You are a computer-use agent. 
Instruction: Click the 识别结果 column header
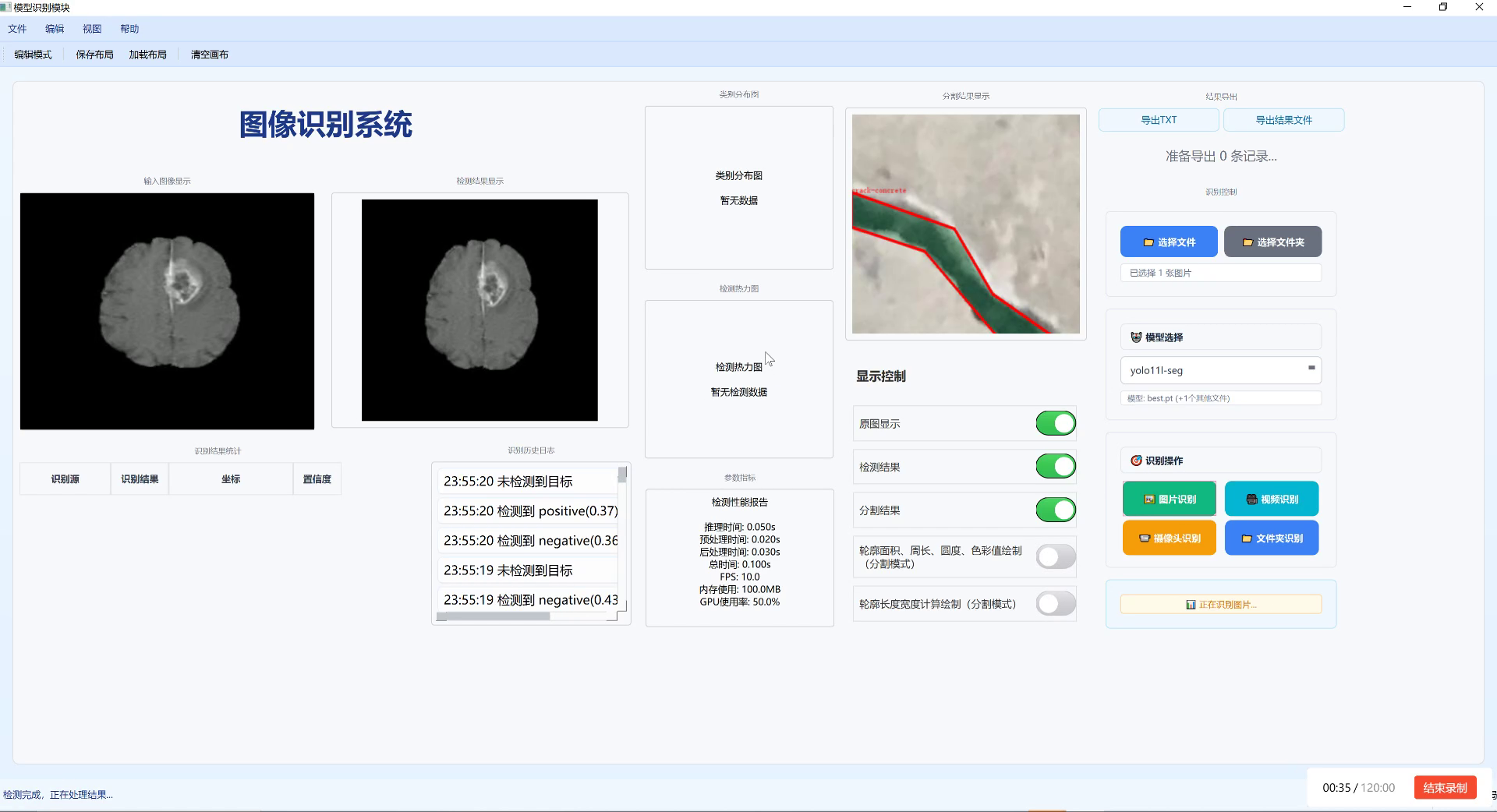pos(140,479)
